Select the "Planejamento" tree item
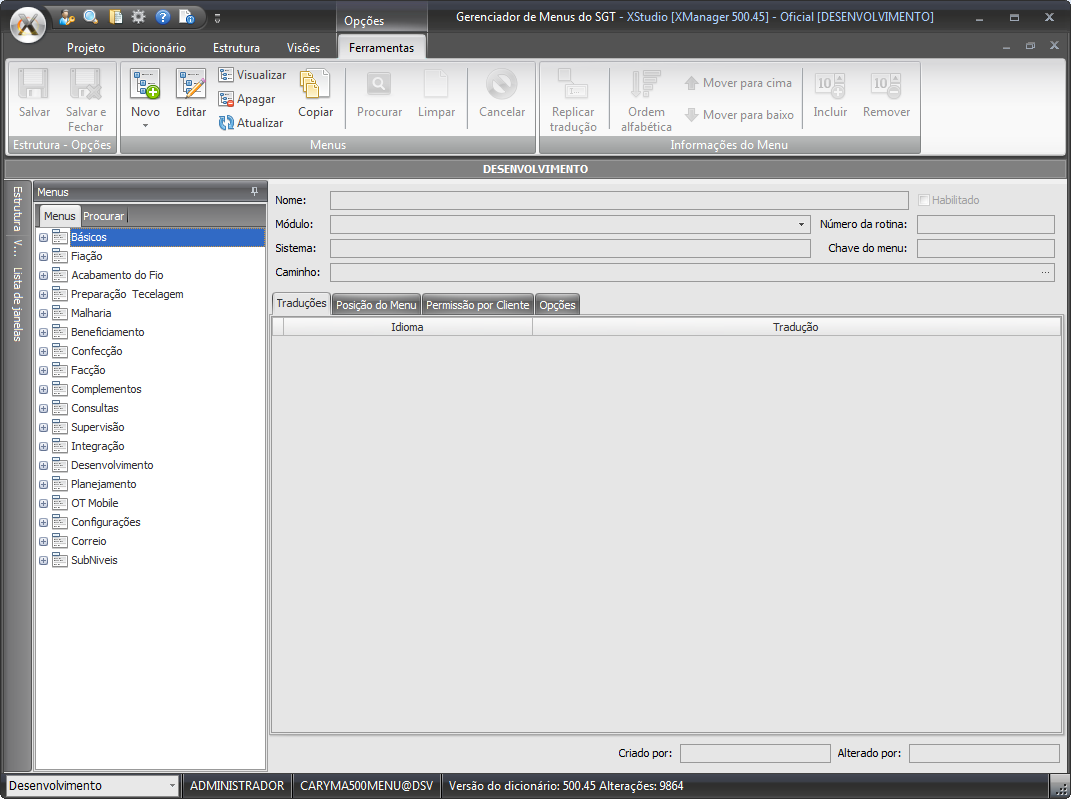 (104, 484)
